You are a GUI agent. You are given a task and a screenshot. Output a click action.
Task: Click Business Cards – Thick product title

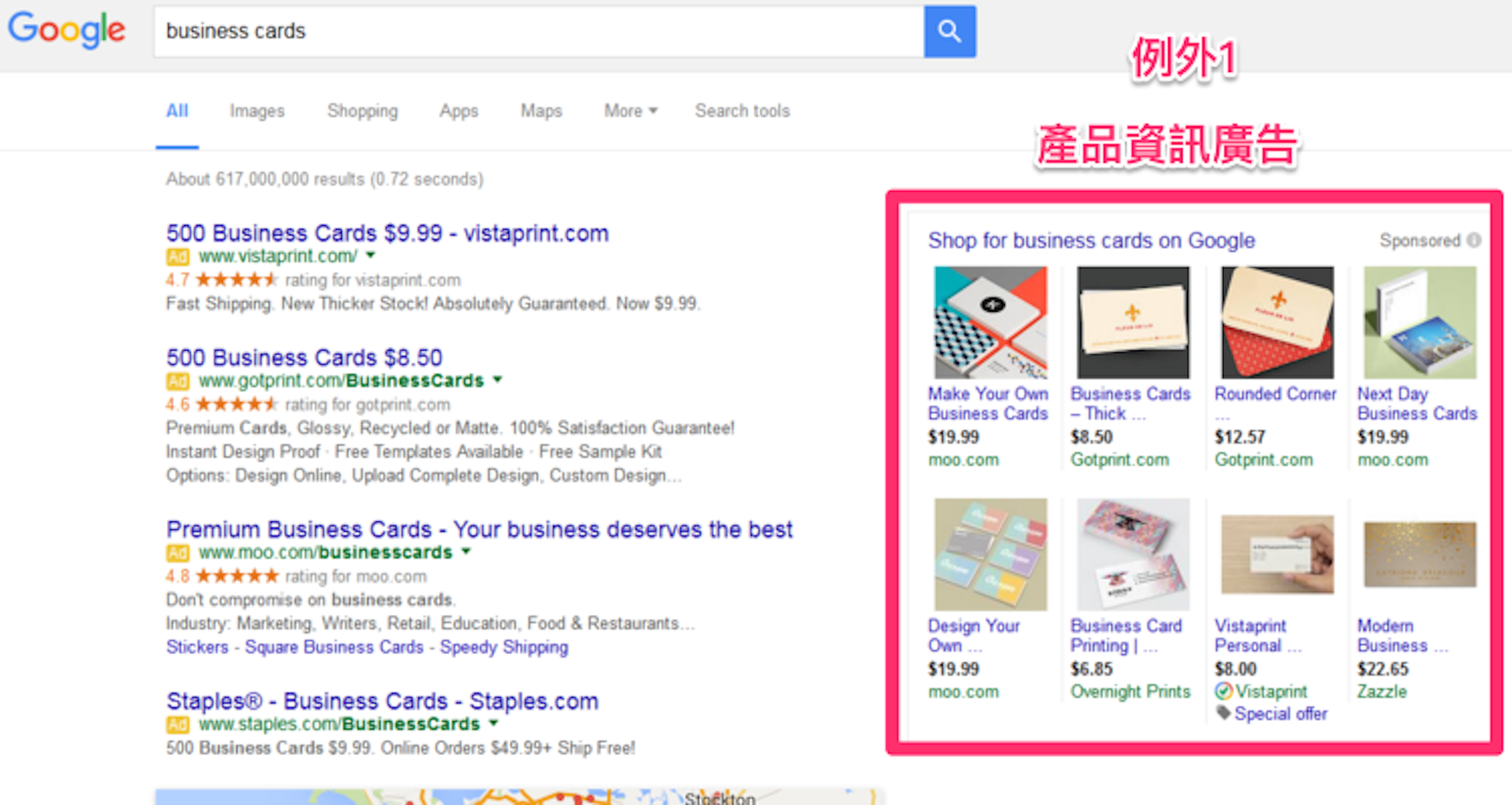pyautogui.click(x=1131, y=403)
